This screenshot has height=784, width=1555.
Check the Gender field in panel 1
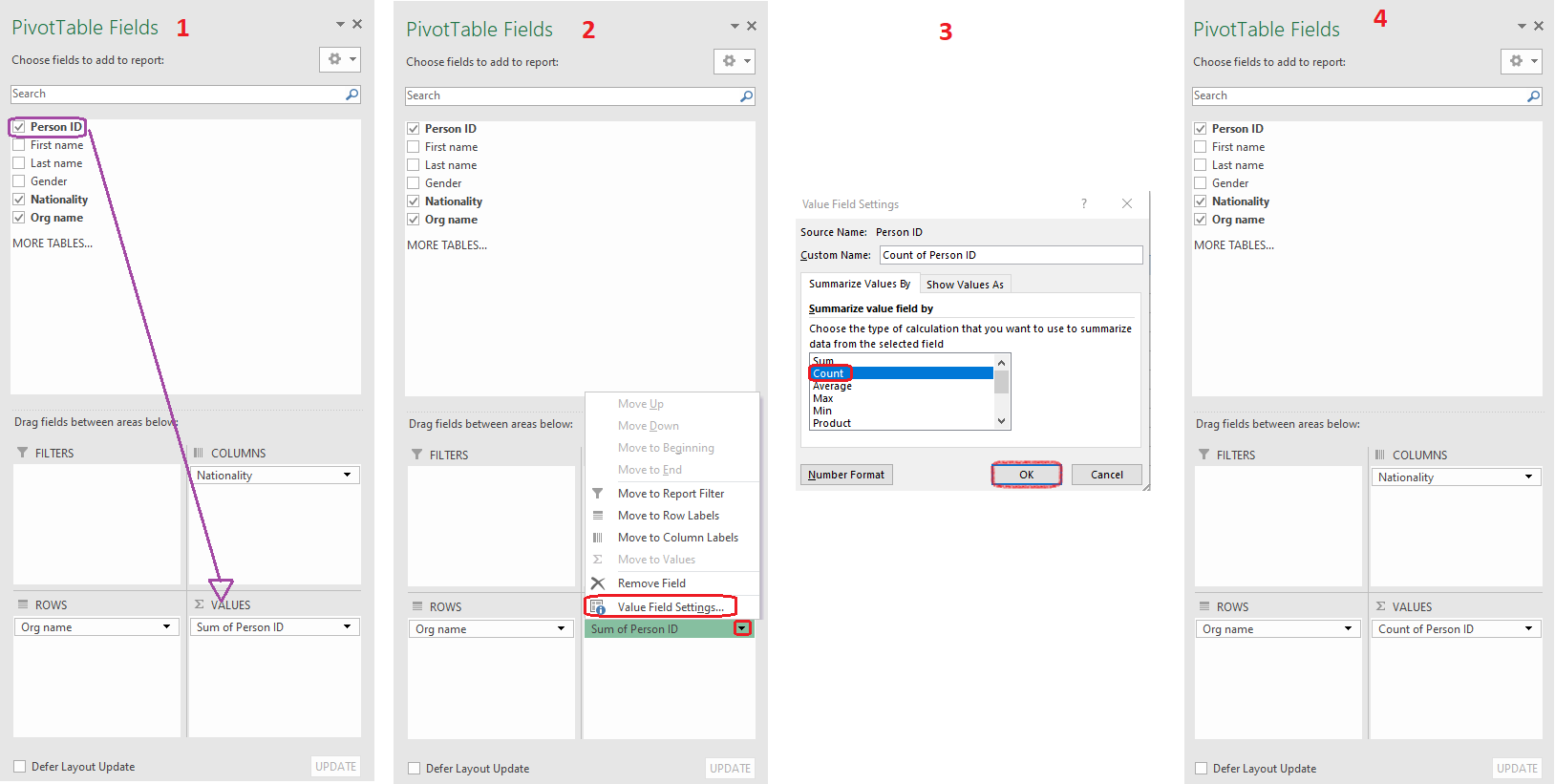19,181
